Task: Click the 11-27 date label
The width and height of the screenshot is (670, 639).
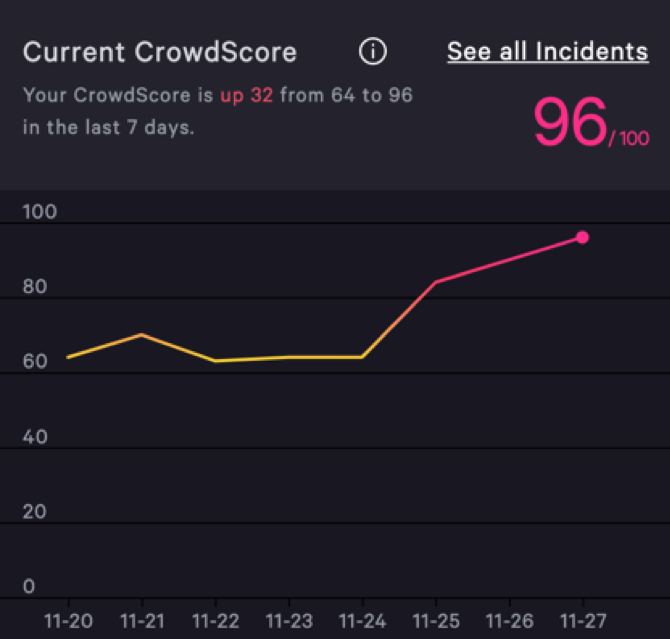Action: click(x=582, y=621)
